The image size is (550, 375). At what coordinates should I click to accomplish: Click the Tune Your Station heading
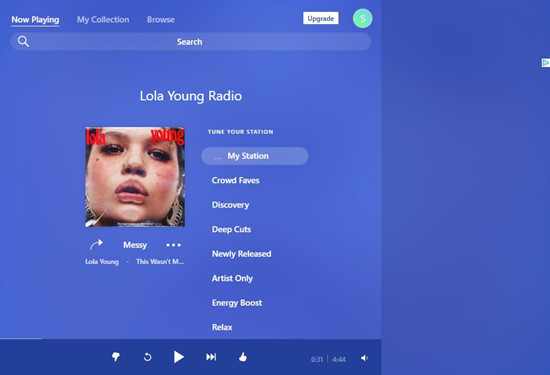tap(241, 132)
